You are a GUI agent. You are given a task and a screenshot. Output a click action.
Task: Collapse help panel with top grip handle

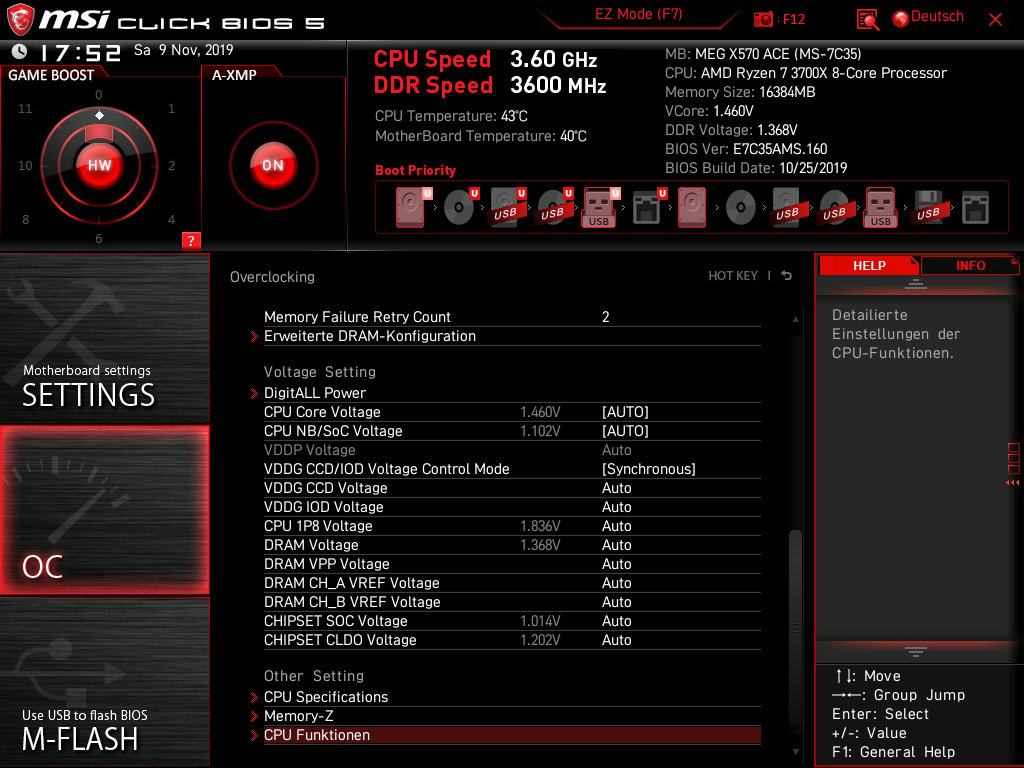pyautogui.click(x=916, y=284)
